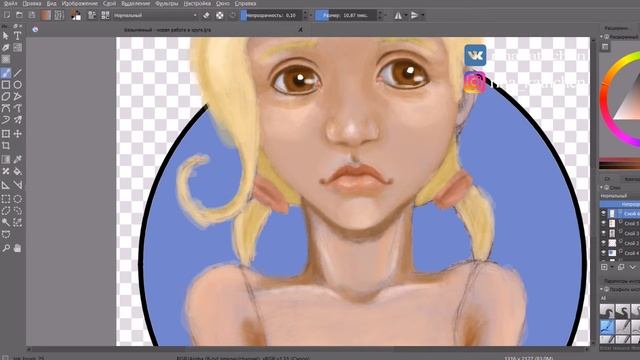Toggle visibility of layer Слой 2
Screen dimensions: 640x360
pos(604,243)
